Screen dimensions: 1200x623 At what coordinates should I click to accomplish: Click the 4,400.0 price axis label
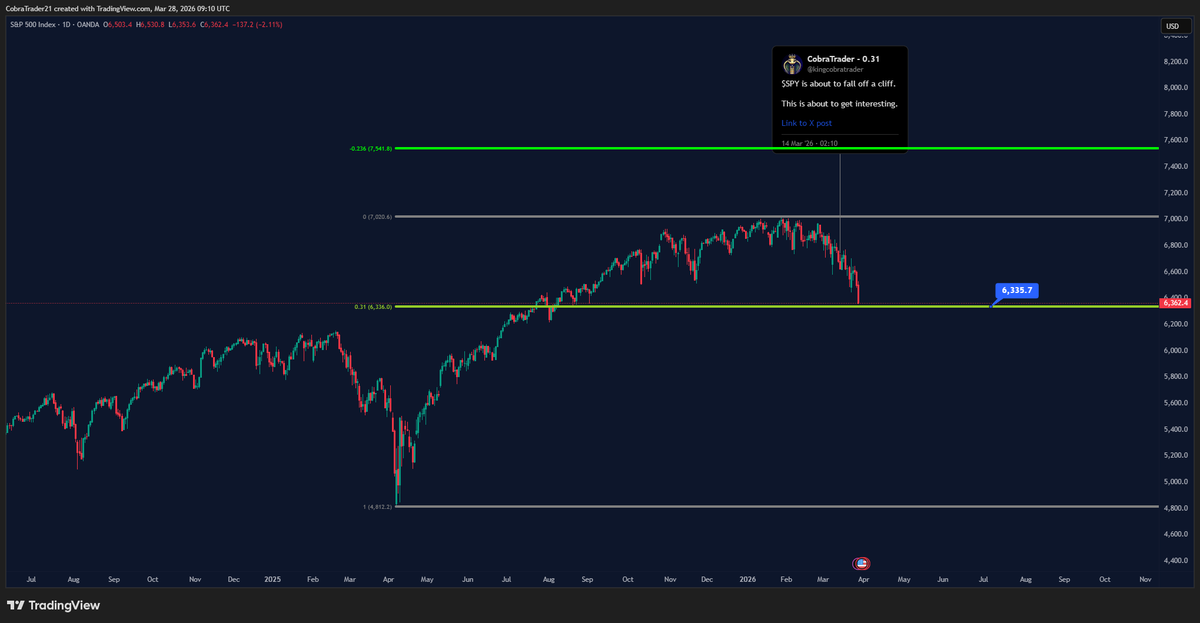pyautogui.click(x=1174, y=560)
